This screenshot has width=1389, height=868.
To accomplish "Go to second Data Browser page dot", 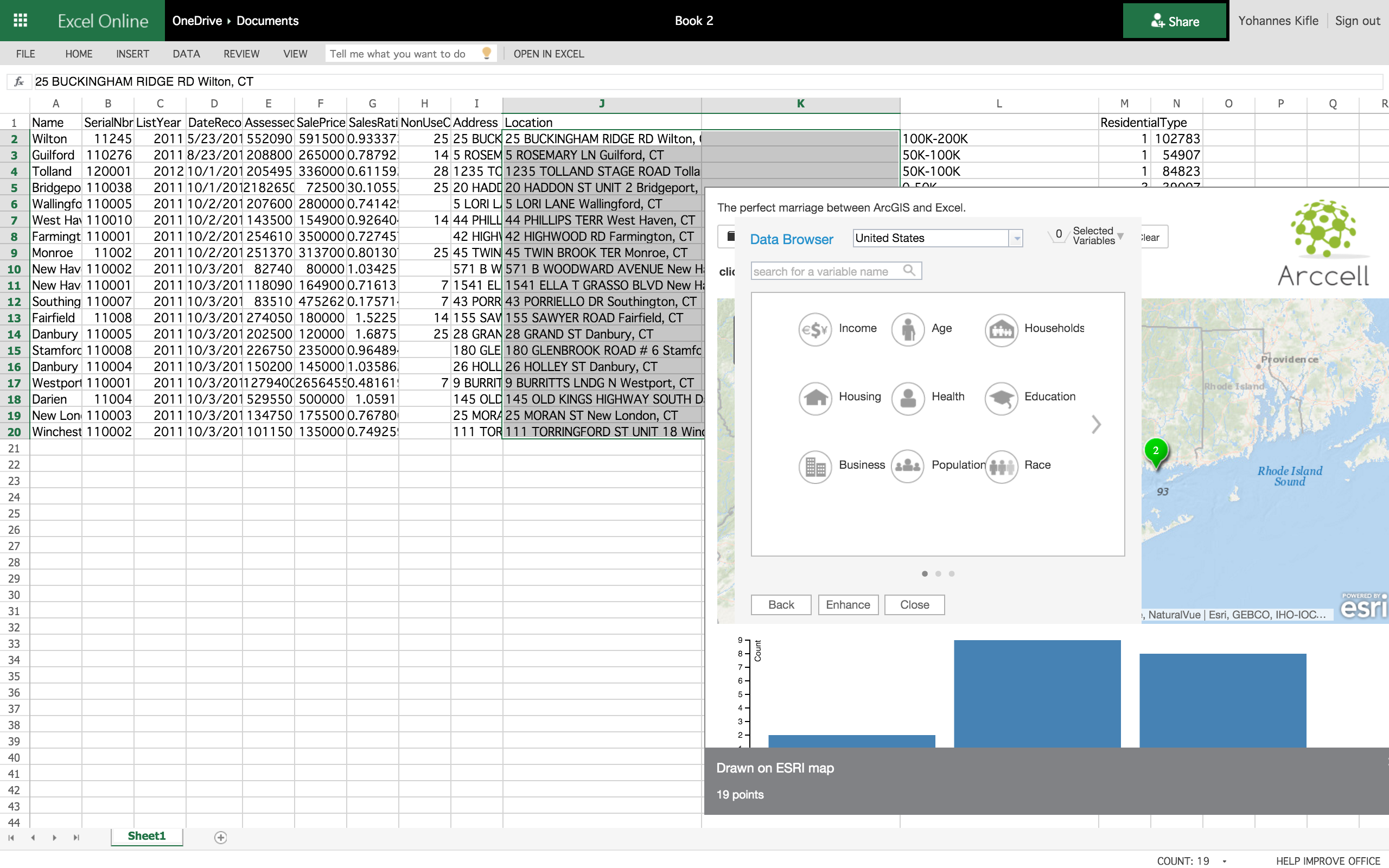I will pos(938,573).
